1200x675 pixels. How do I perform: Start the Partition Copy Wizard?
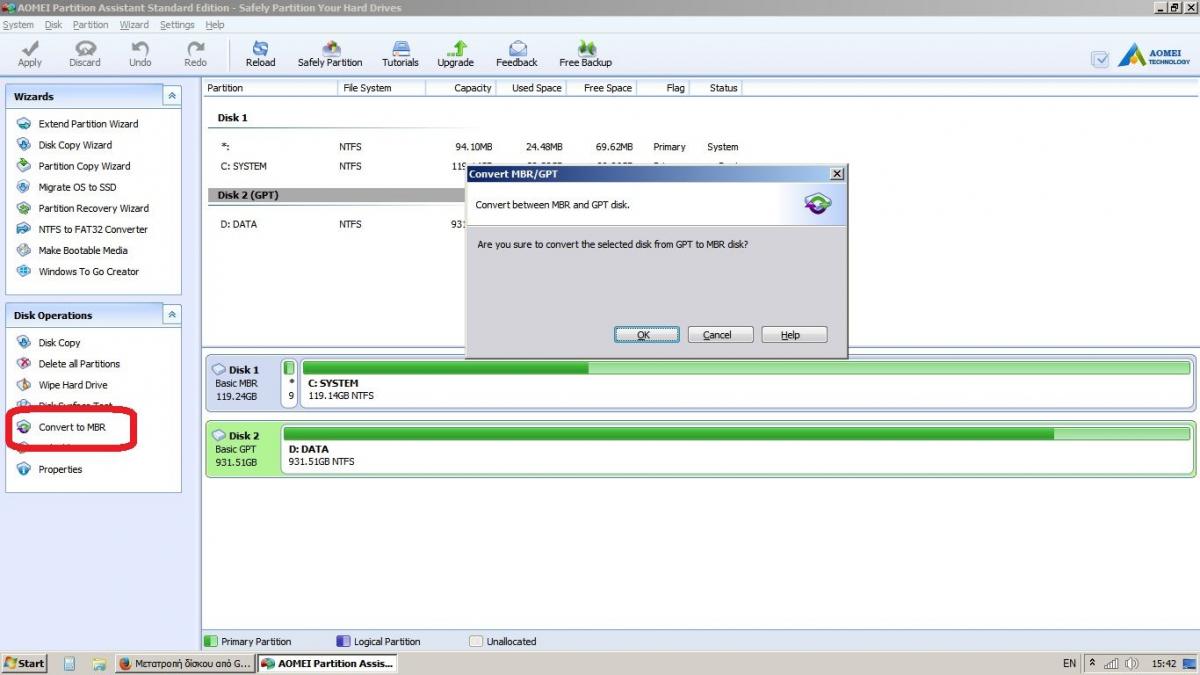74,166
